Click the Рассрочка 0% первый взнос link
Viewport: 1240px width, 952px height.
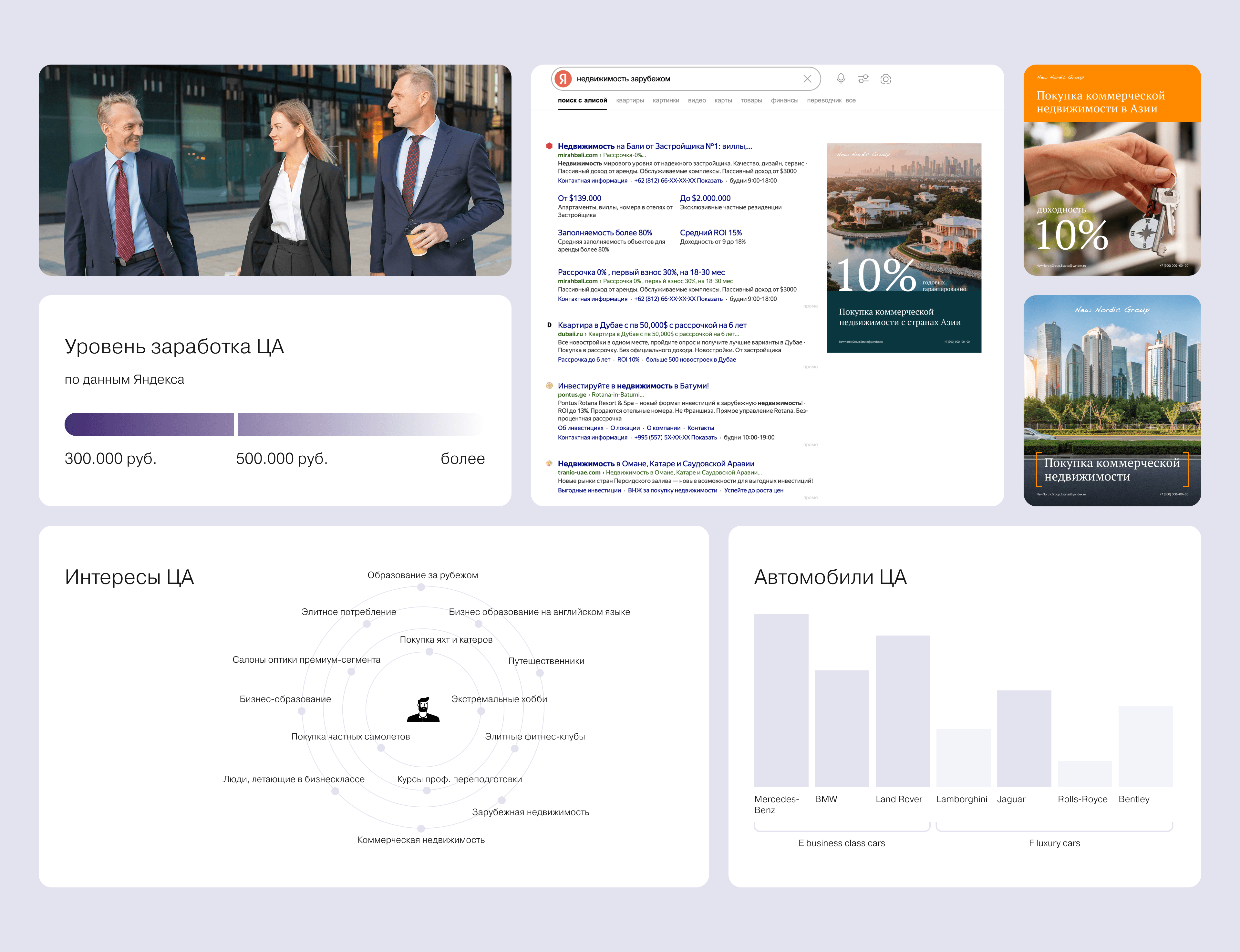point(641,273)
